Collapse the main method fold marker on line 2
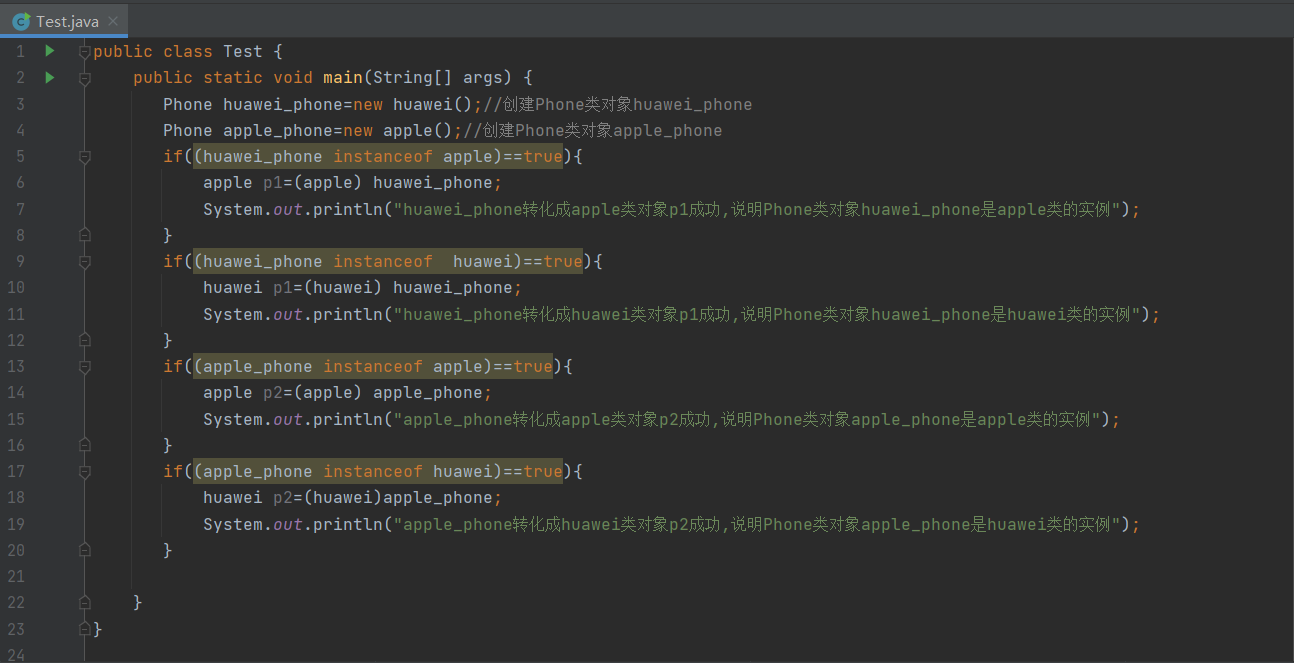The image size is (1294, 663). pyautogui.click(x=85, y=77)
